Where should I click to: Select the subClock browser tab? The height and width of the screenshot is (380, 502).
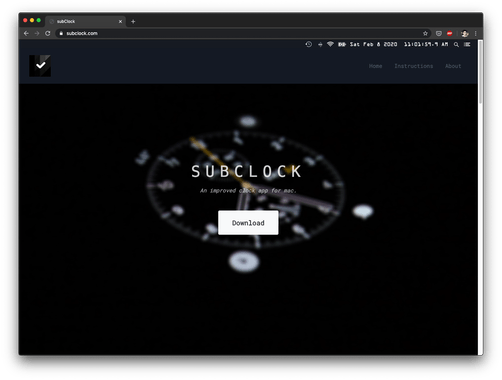86,21
